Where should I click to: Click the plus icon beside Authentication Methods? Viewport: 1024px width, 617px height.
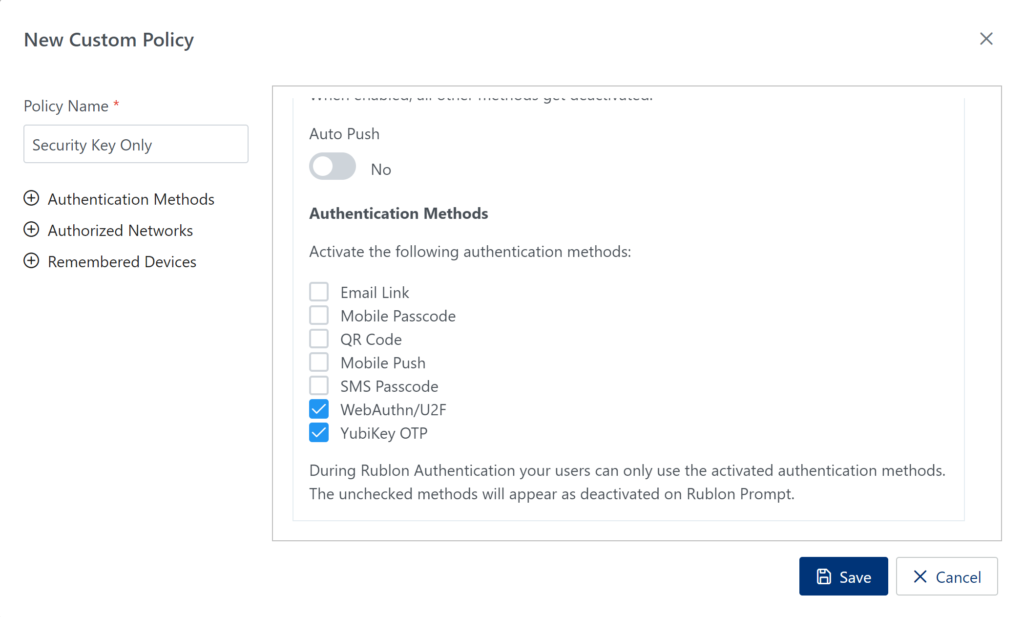click(30, 199)
